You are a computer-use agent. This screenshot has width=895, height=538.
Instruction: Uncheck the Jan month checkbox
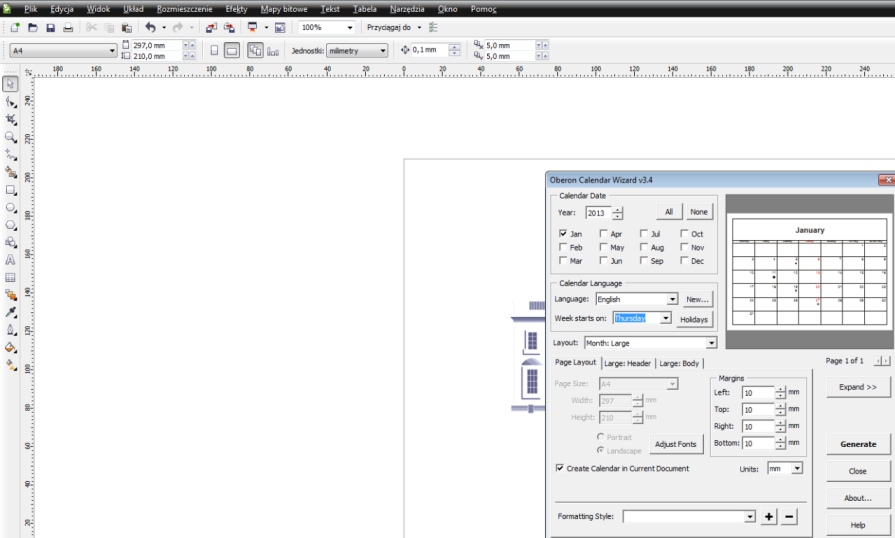coord(564,233)
